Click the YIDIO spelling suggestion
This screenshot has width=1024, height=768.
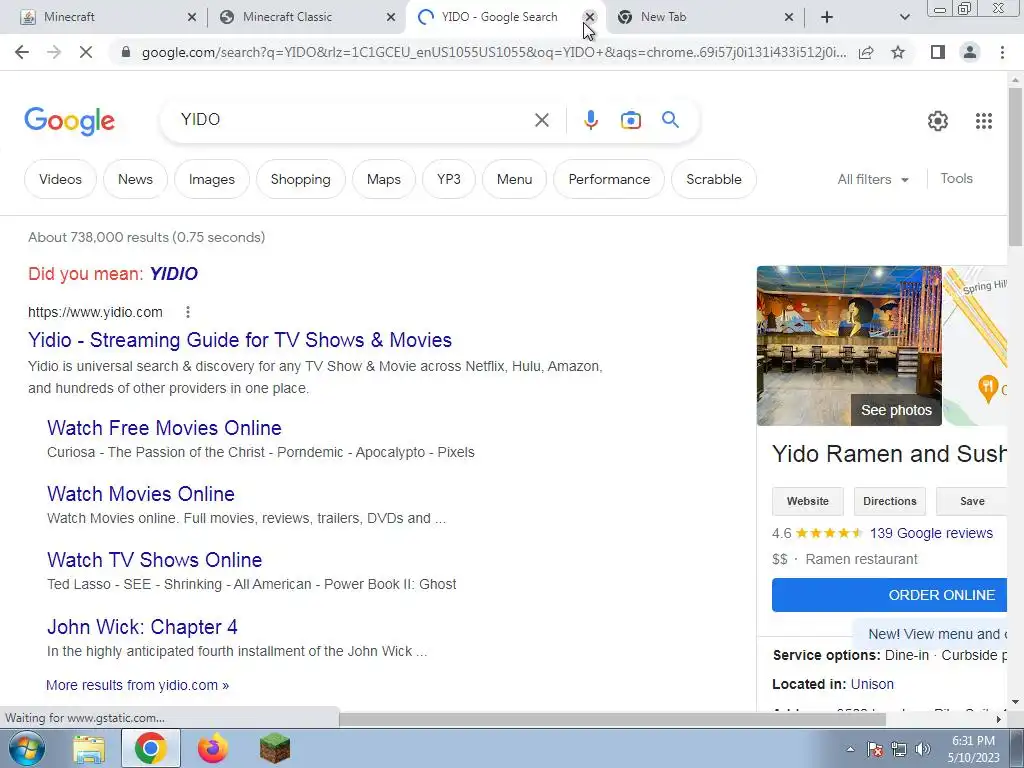coord(173,274)
